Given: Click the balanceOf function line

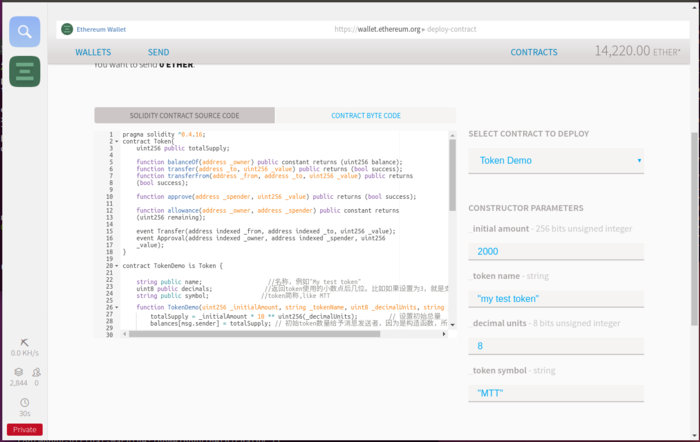Looking at the screenshot, I should pyautogui.click(x=269, y=162).
